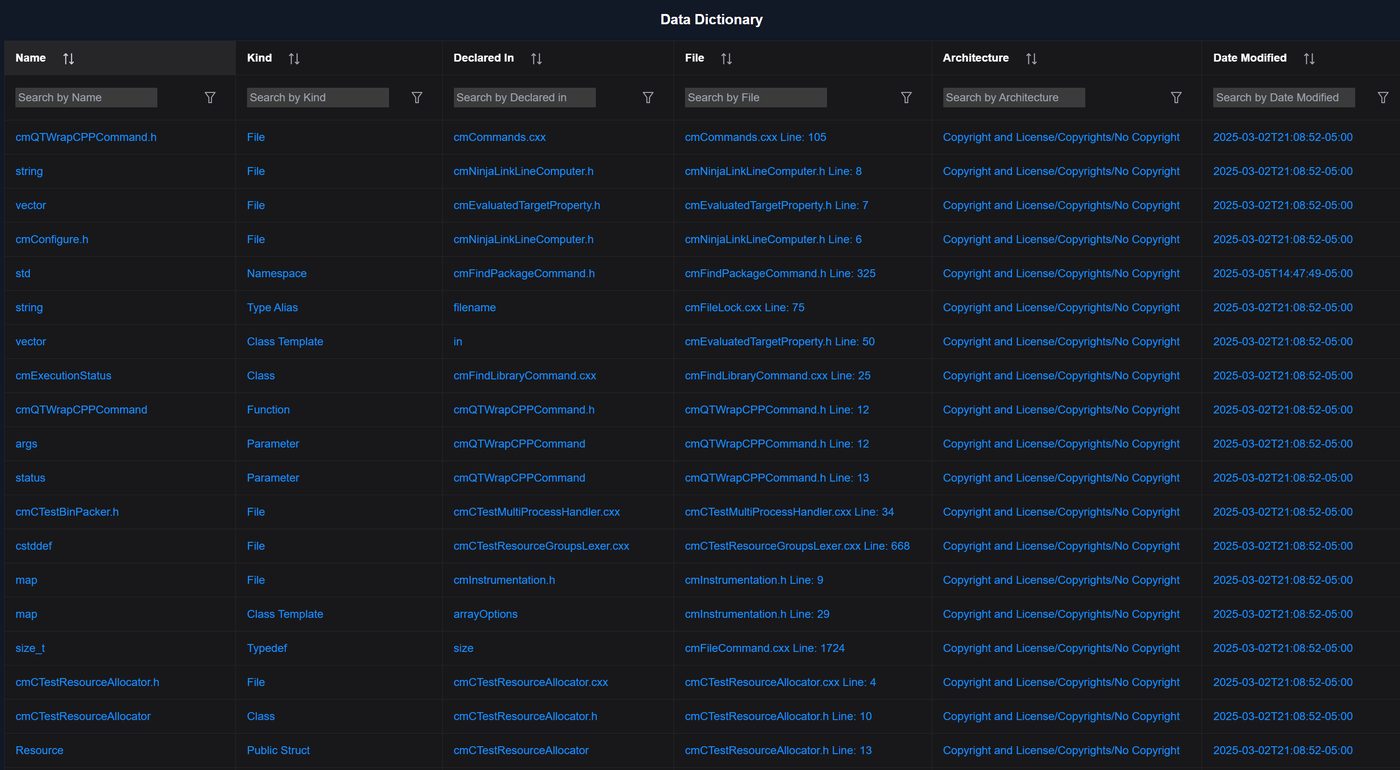Open the Architecture filter funnel

[1176, 98]
